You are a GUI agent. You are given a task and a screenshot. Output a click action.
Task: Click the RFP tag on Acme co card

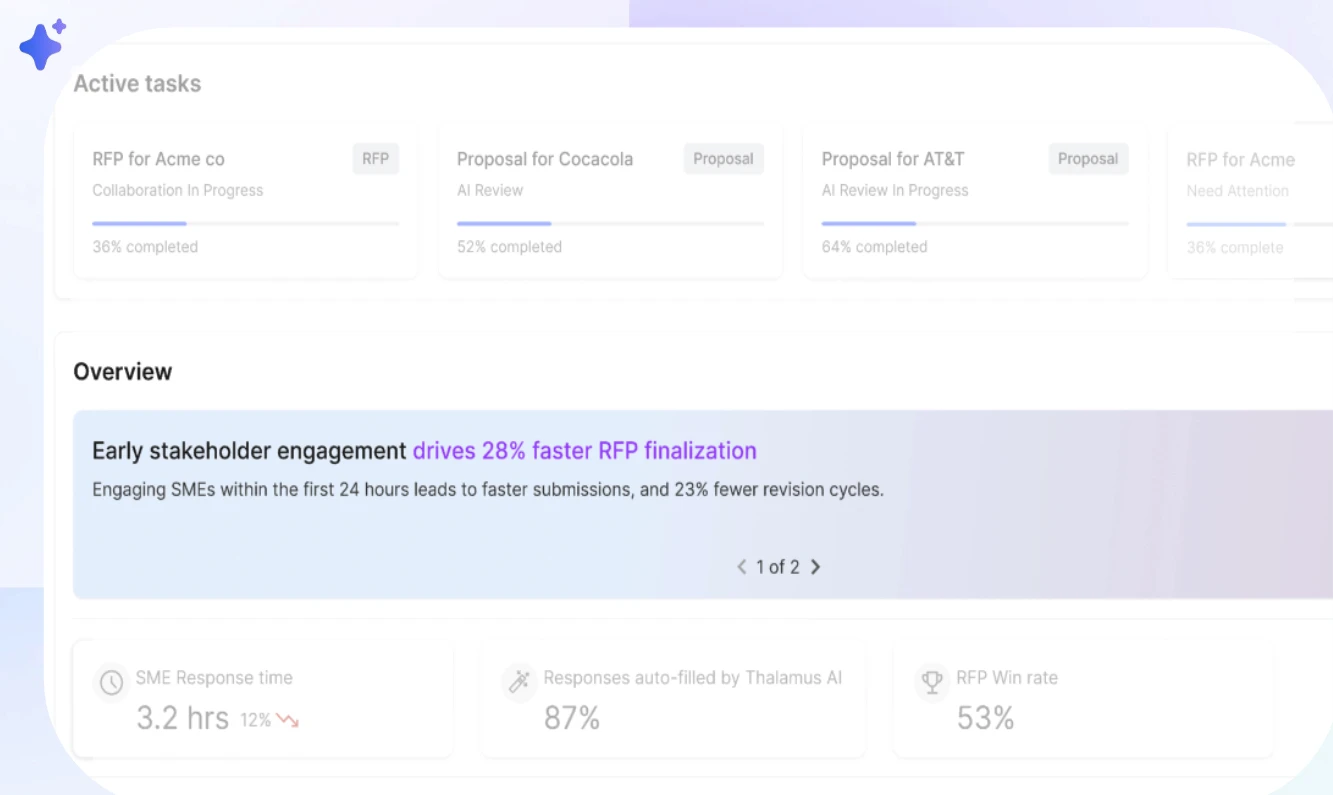pyautogui.click(x=376, y=159)
